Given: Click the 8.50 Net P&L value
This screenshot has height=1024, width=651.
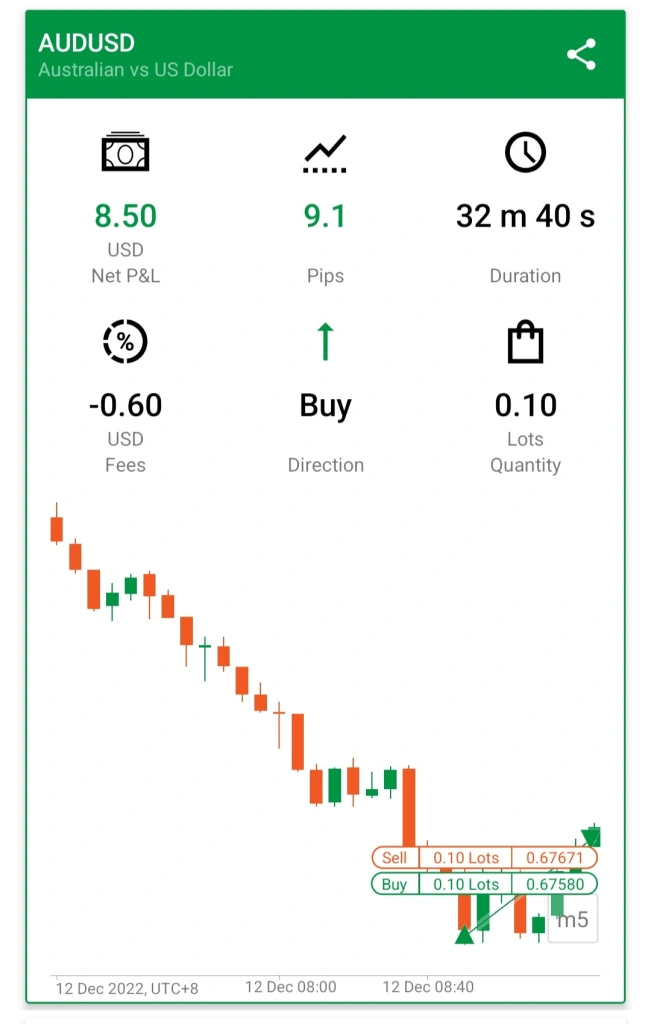Looking at the screenshot, I should [125, 216].
